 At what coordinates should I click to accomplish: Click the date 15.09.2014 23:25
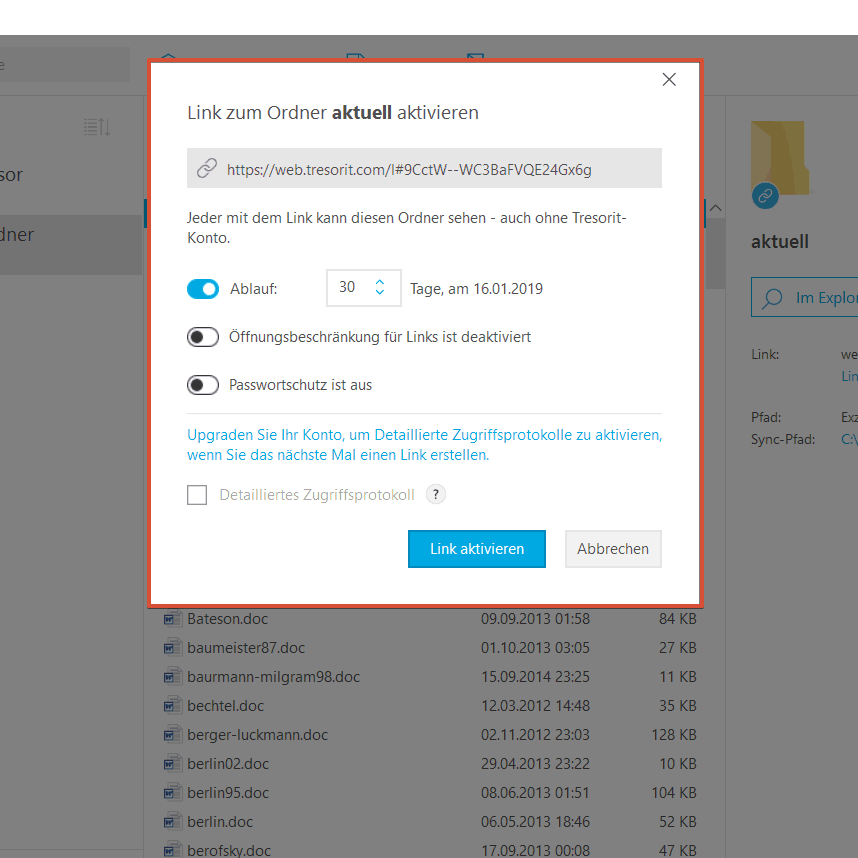click(535, 677)
